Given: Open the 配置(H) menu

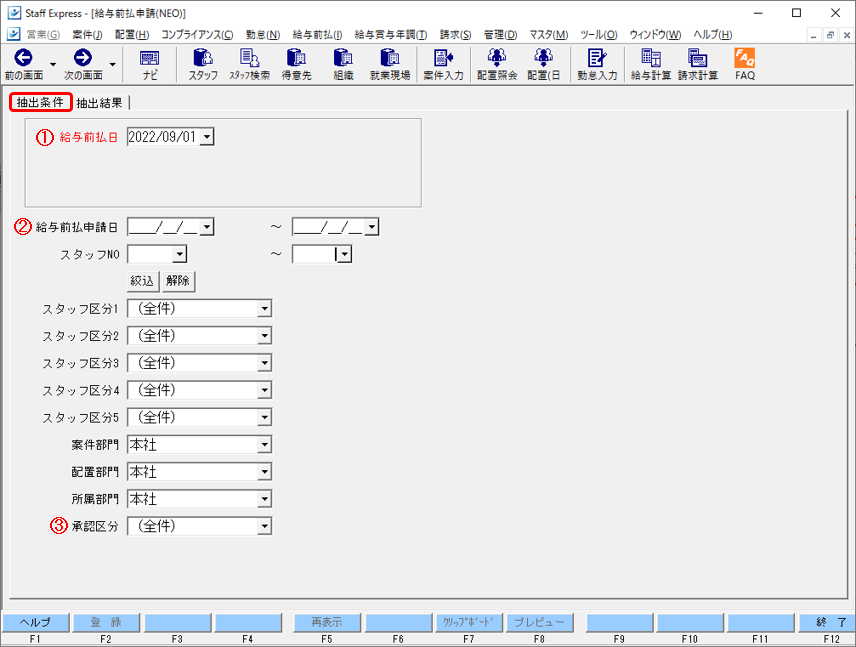Looking at the screenshot, I should [x=132, y=35].
